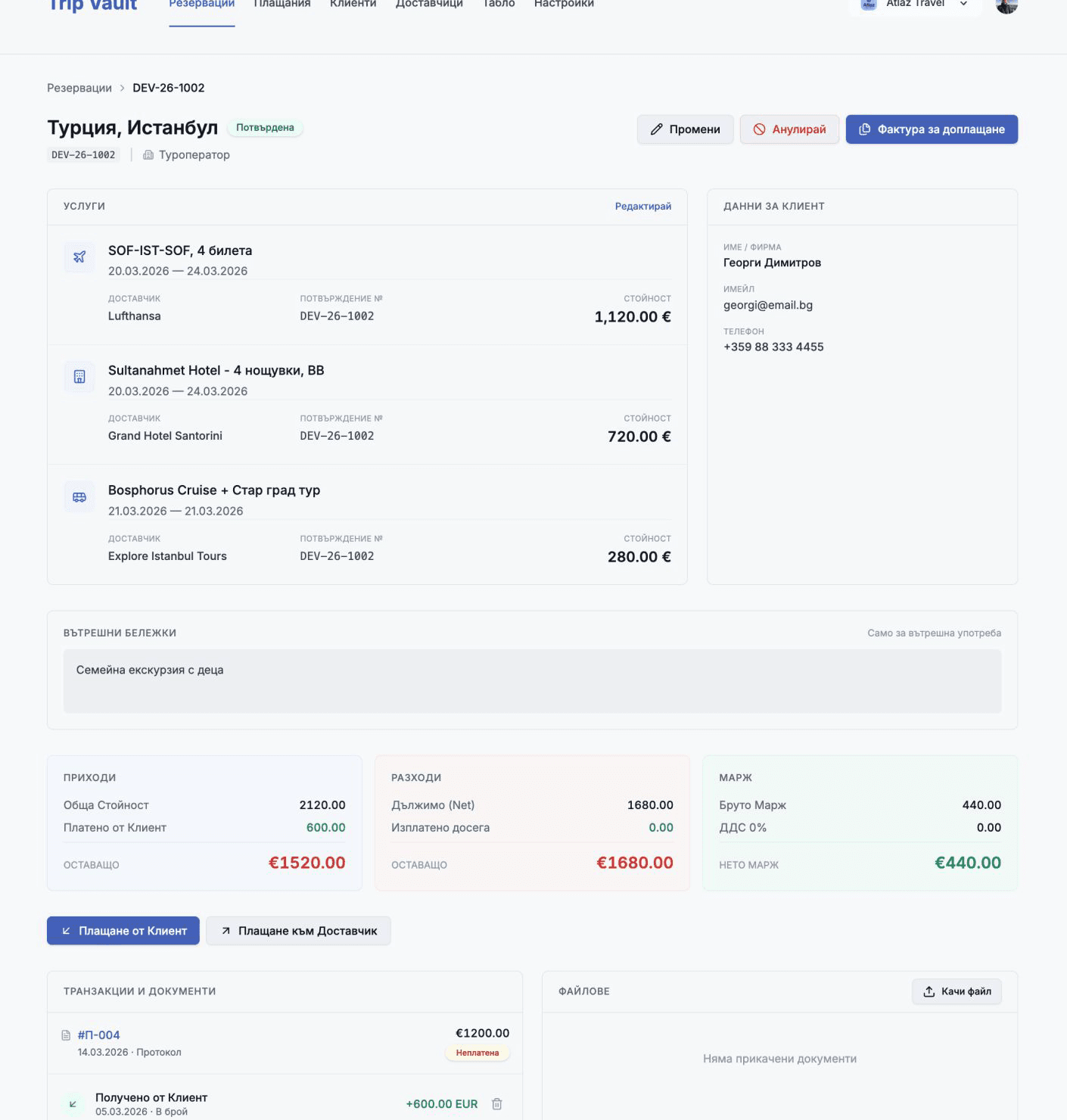This screenshot has width=1067, height=1120.
Task: Click the ban icon in Анулирай
Action: click(x=759, y=129)
